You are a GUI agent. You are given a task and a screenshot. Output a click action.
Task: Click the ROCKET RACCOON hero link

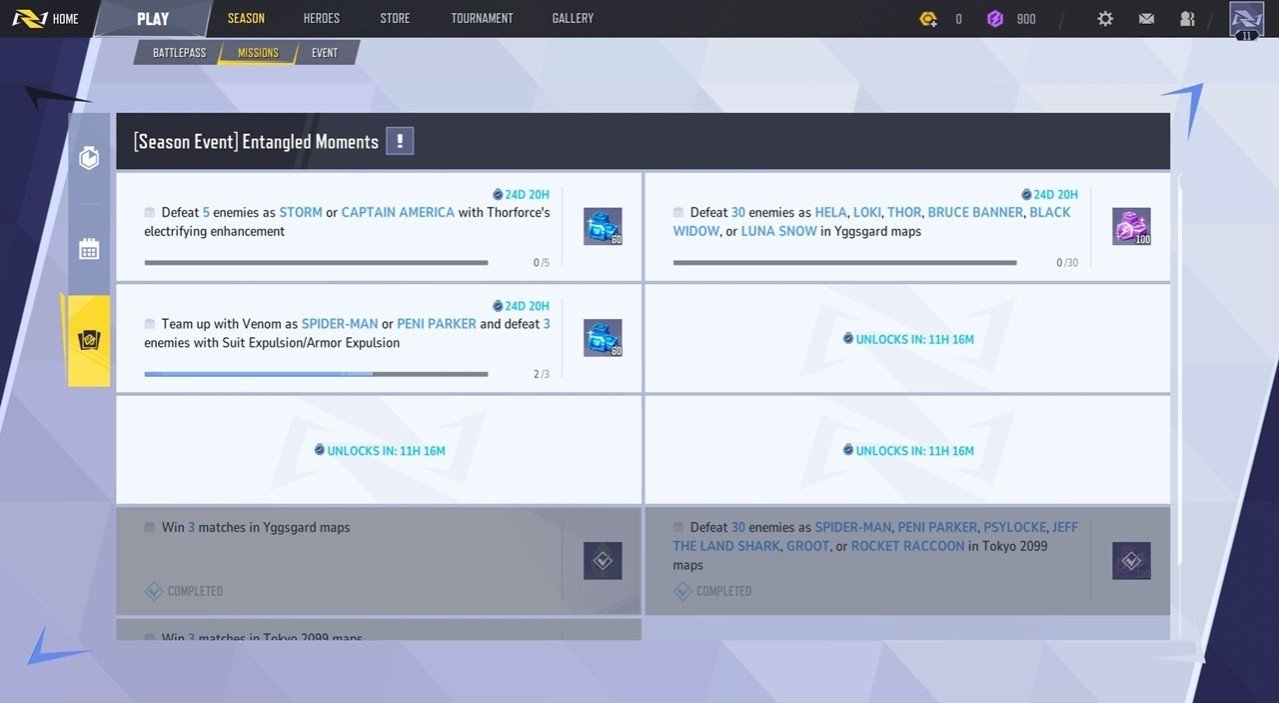coord(908,546)
